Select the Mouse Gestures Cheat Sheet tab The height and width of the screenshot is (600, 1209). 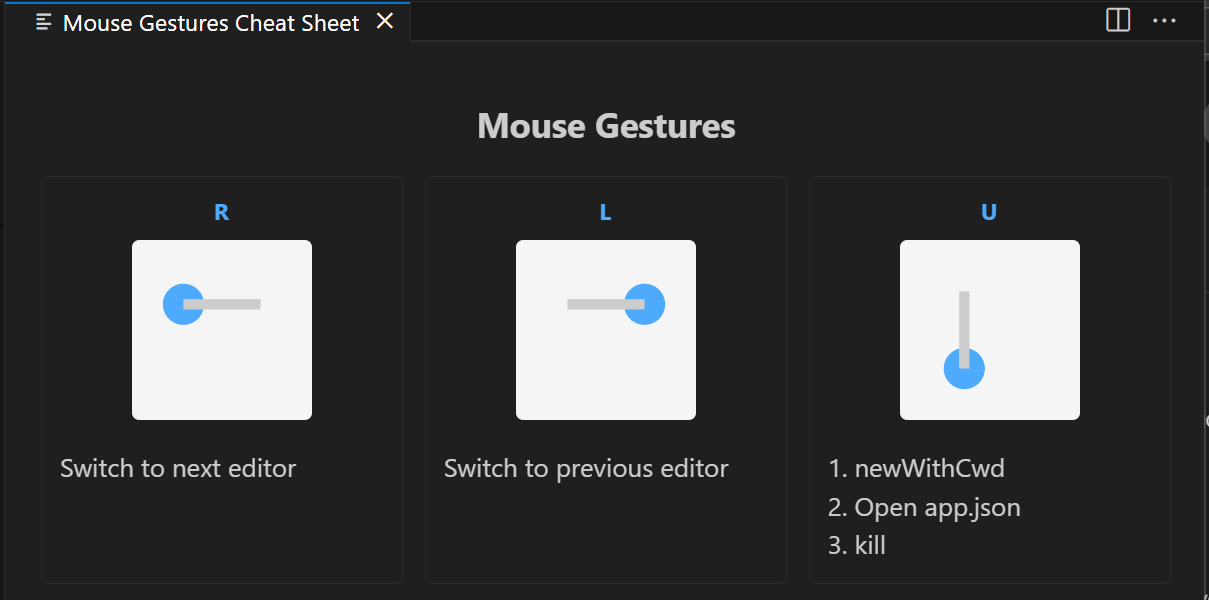[210, 23]
